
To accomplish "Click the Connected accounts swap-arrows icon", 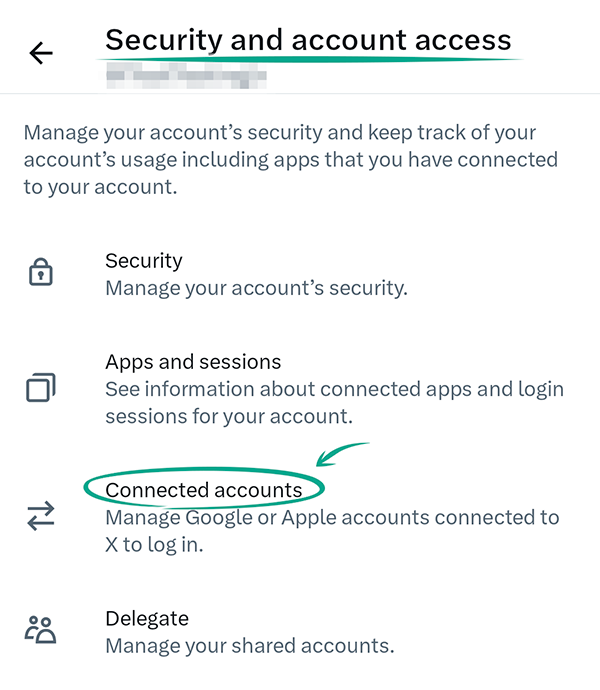I will (40, 516).
